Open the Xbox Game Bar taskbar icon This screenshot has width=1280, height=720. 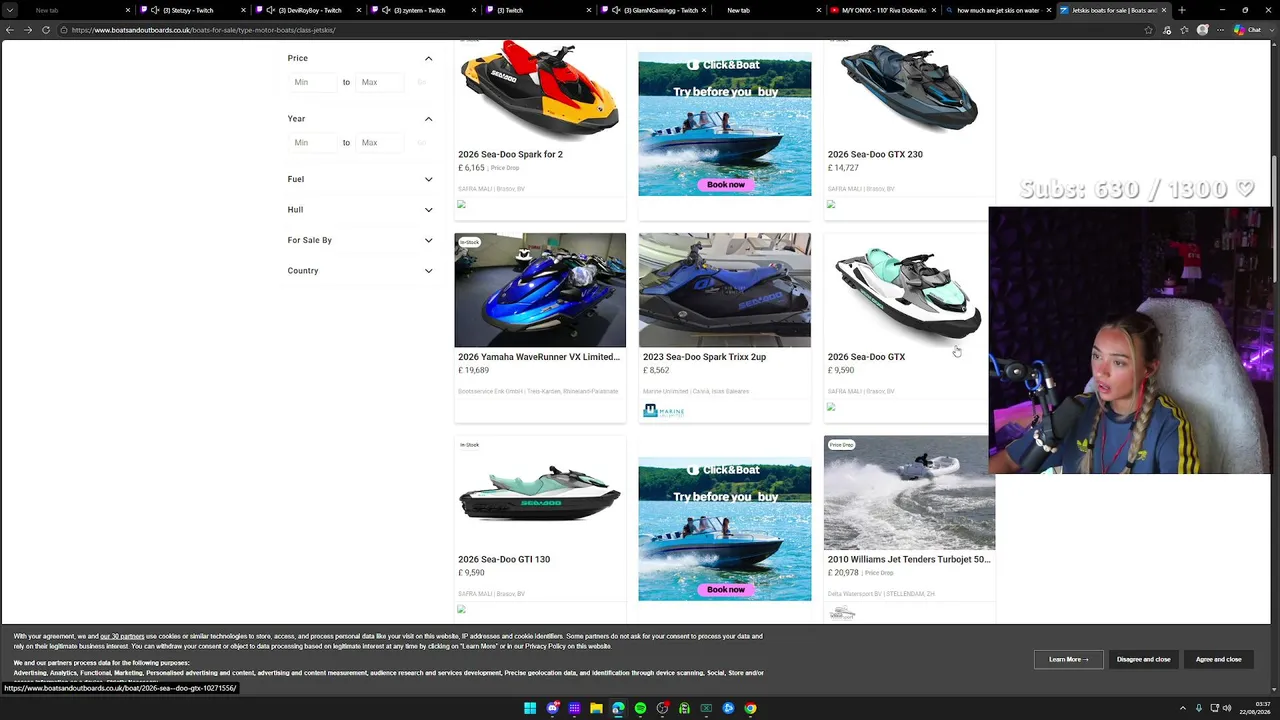click(706, 708)
